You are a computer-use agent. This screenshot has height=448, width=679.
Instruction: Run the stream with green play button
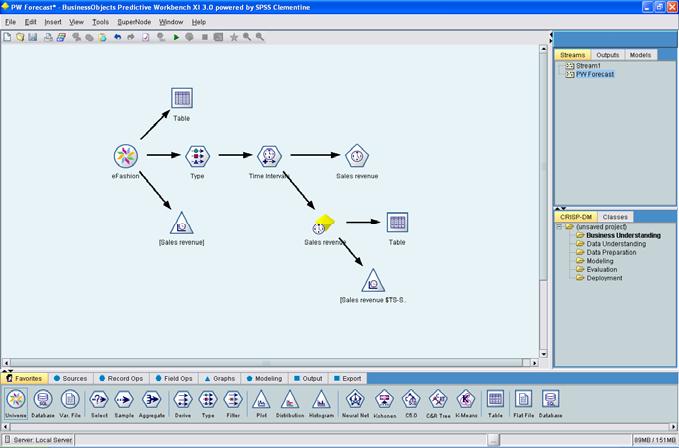point(176,37)
